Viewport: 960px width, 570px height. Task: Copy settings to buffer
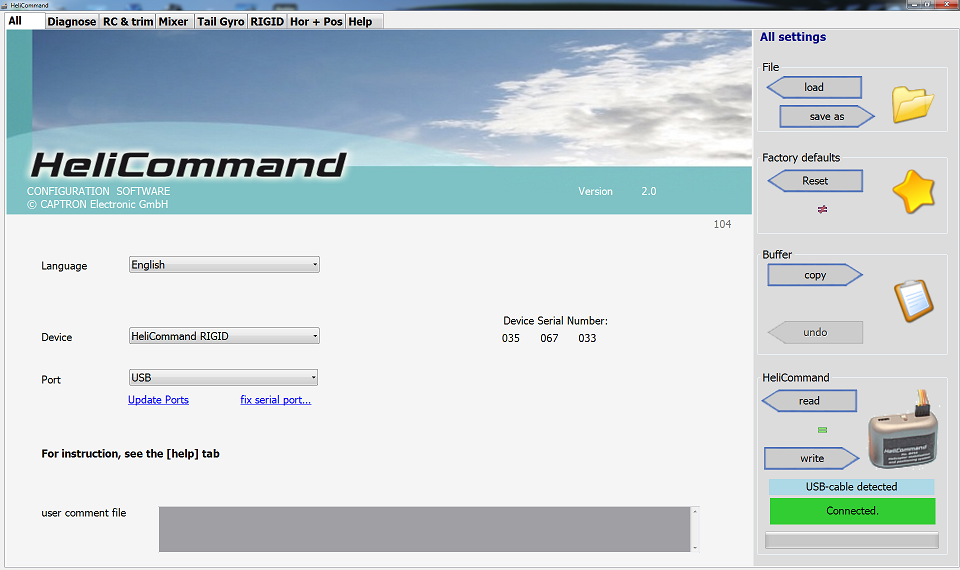coord(815,275)
